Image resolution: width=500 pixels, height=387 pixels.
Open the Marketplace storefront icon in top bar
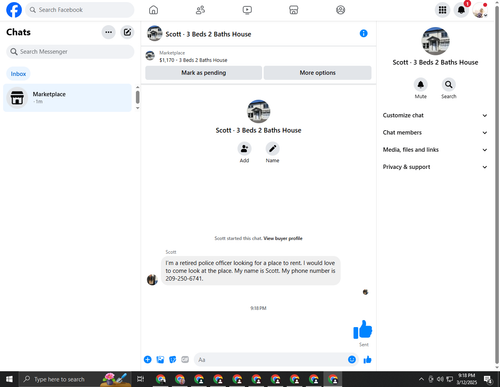coord(294,10)
